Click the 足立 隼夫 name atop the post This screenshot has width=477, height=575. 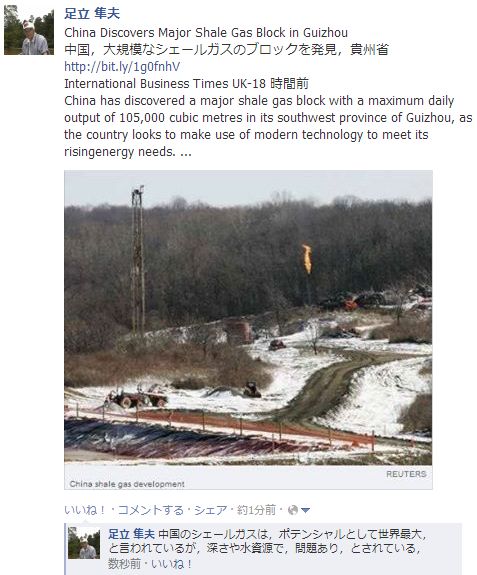point(92,14)
